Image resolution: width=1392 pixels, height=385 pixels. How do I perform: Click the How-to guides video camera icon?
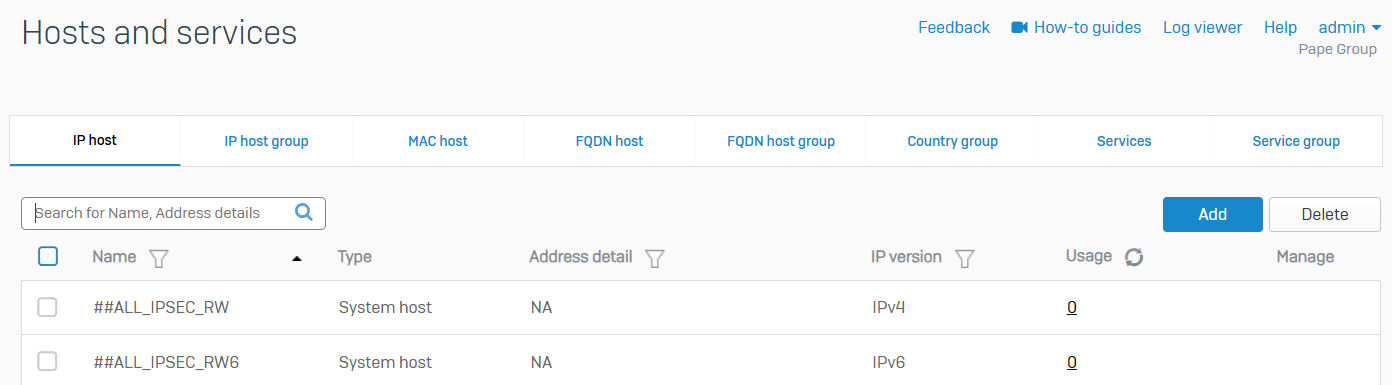[x=1020, y=27]
